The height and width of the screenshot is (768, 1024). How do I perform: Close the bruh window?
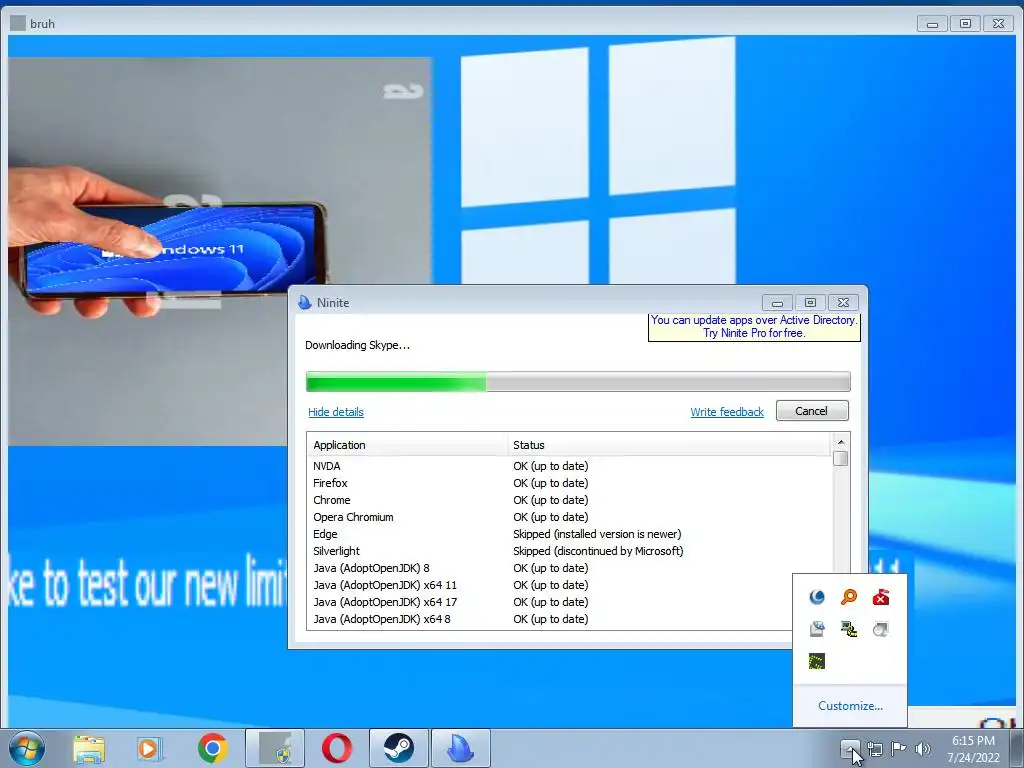pyautogui.click(x=999, y=24)
